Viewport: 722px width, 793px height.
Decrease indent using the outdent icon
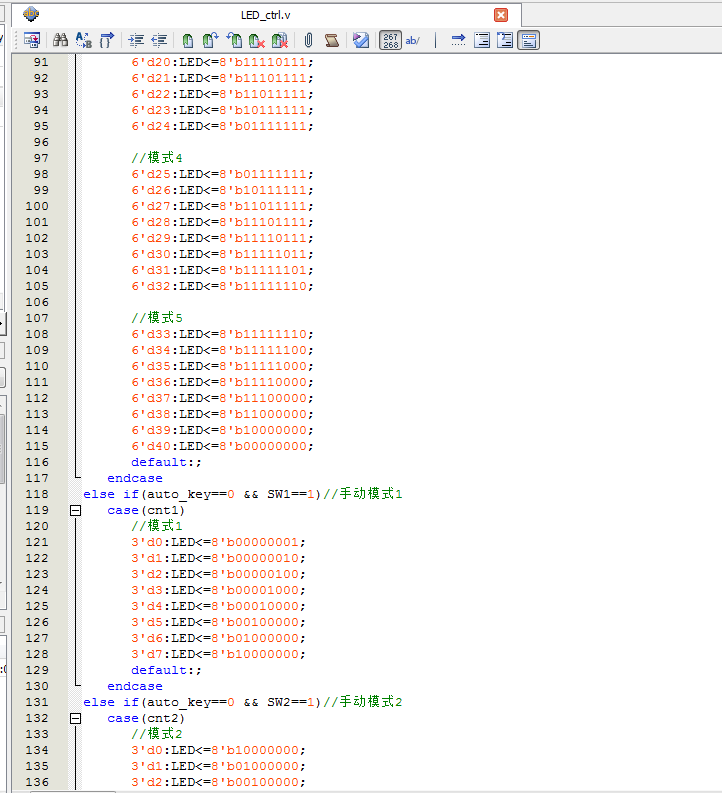point(159,40)
